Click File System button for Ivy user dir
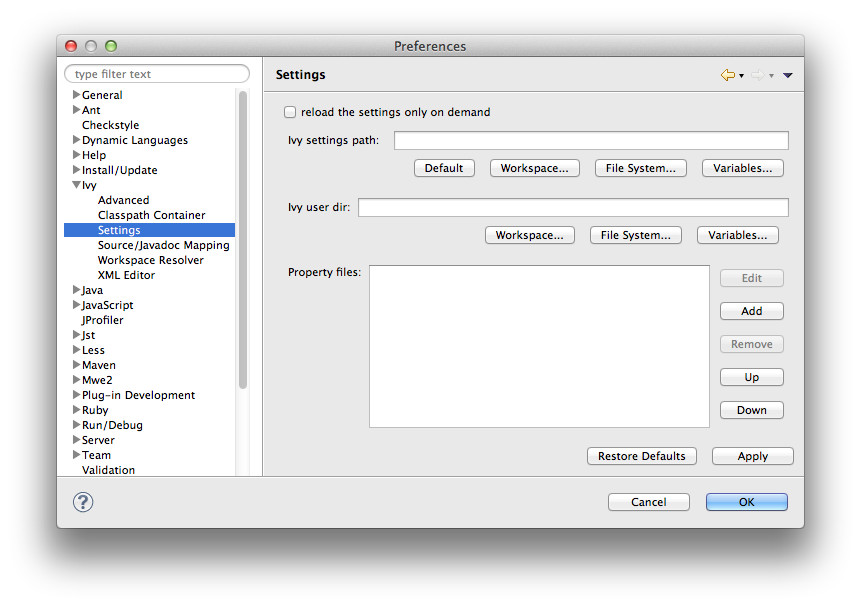The width and height of the screenshot is (861, 607). tap(635, 235)
